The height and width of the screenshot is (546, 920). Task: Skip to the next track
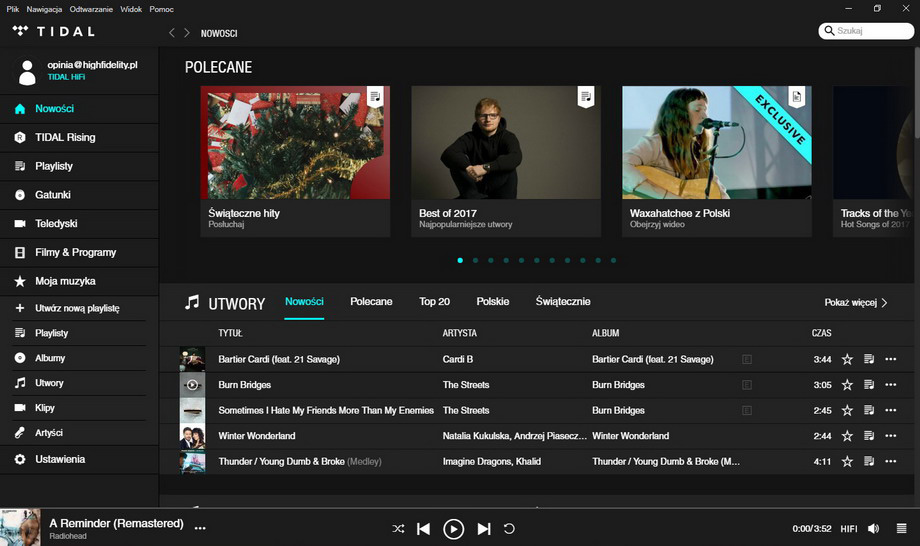484,529
